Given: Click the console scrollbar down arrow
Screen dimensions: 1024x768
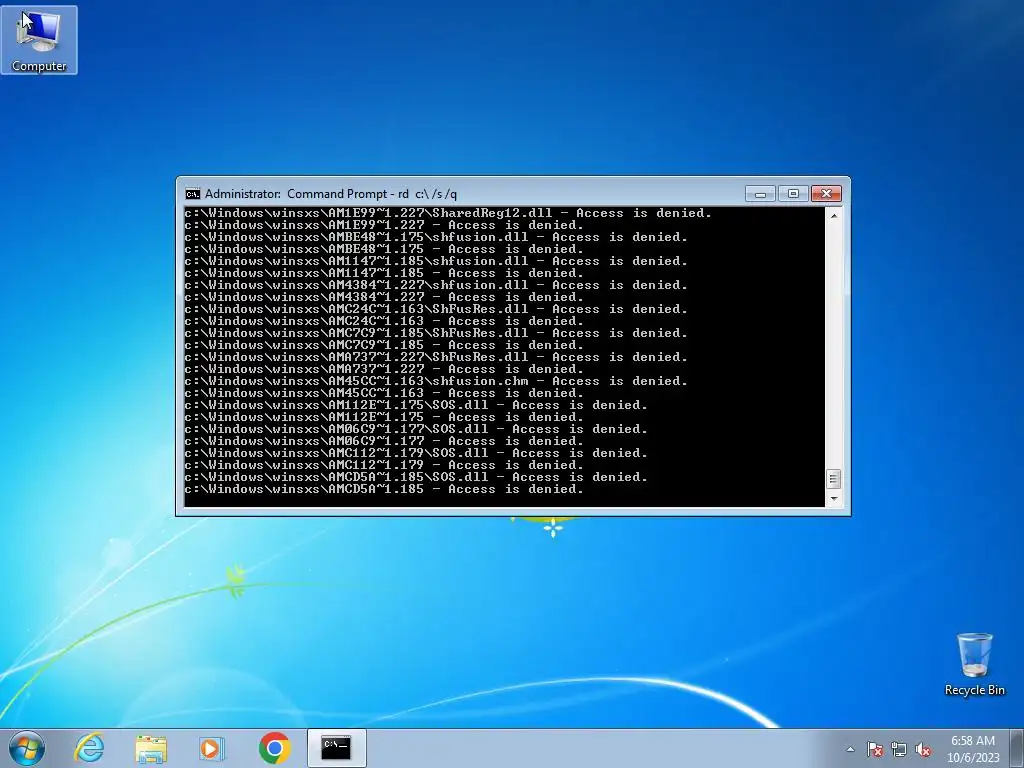Looking at the screenshot, I should (833, 499).
